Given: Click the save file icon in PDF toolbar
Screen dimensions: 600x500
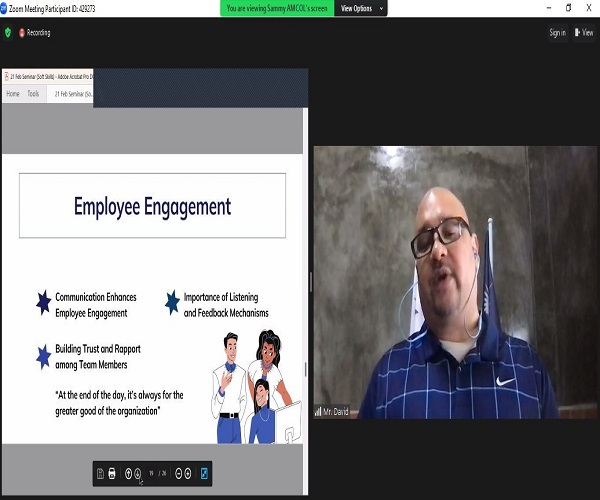Looking at the screenshot, I should click(x=100, y=474).
